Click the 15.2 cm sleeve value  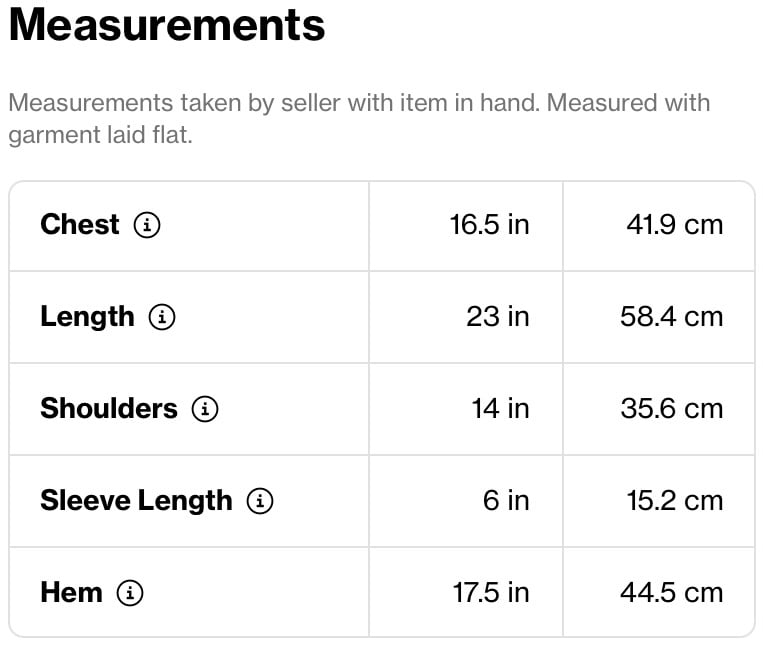coord(674,501)
